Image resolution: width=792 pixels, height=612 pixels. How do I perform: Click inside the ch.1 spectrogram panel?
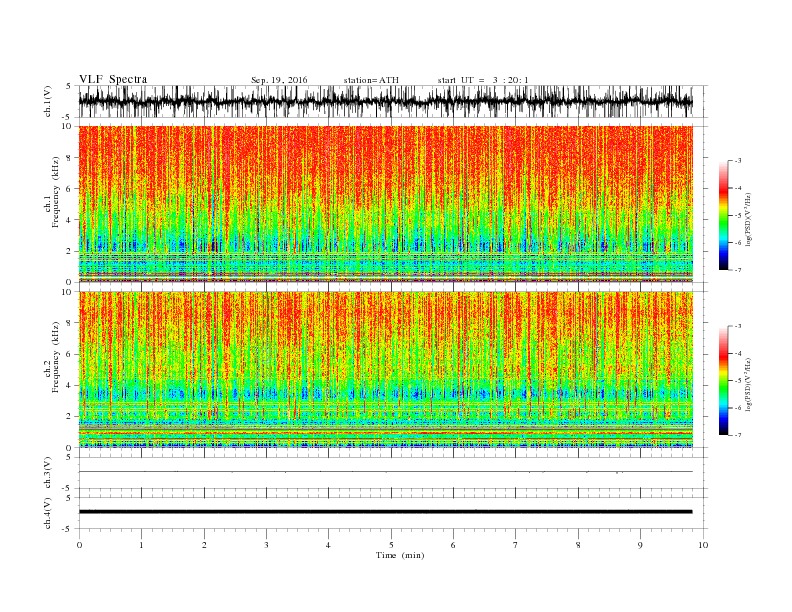tap(386, 204)
